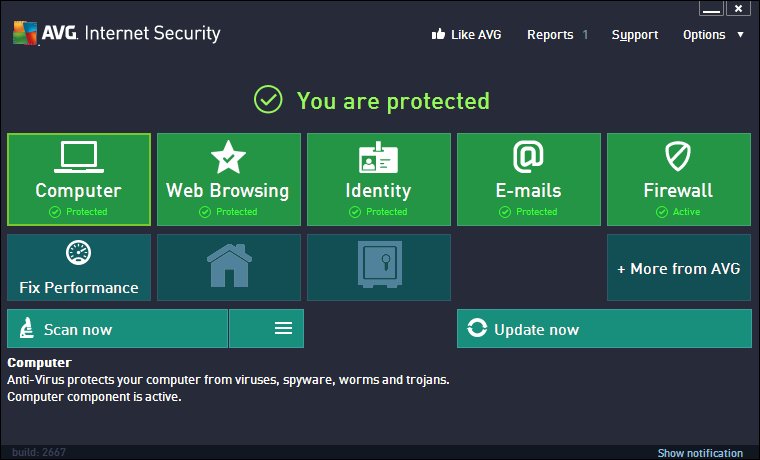Open scan options hamburger menu
Viewport: 760px width, 460px height.
coord(267,329)
